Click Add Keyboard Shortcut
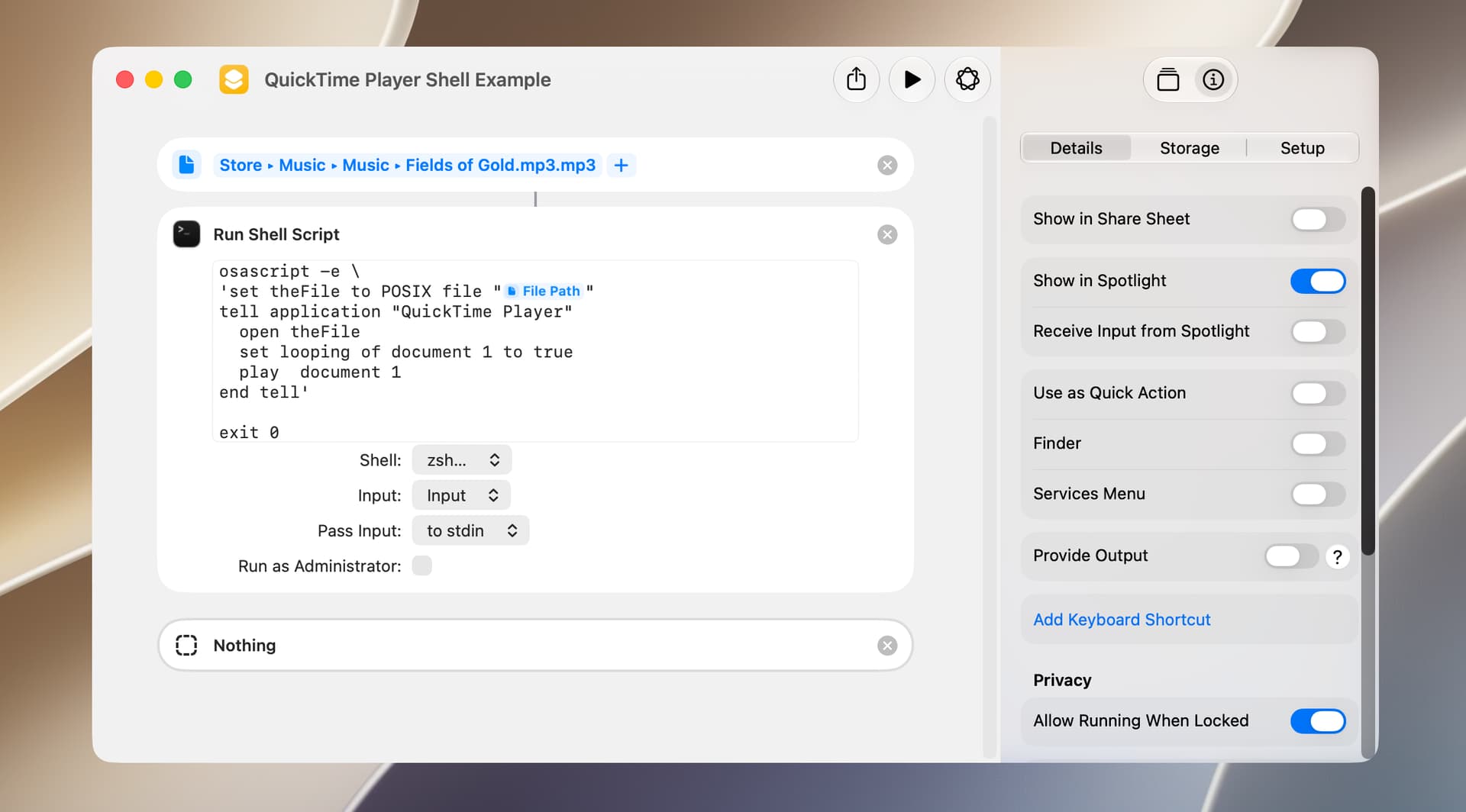The width and height of the screenshot is (1466, 812). 1122,620
